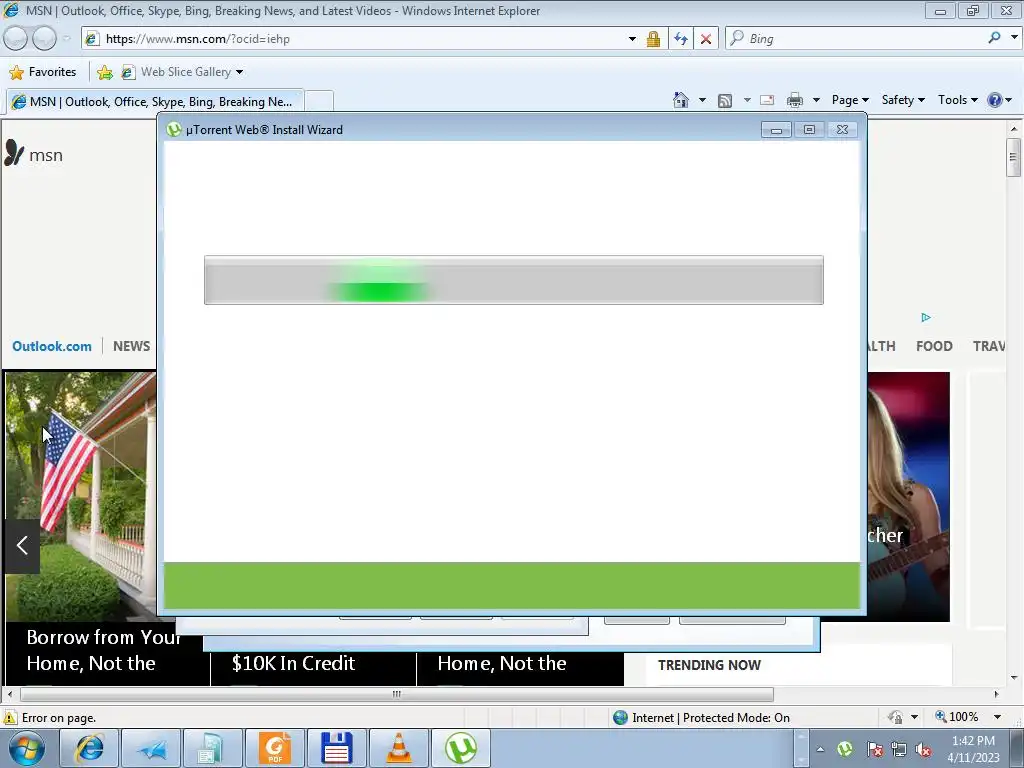Viewport: 1024px width, 768px height.
Task: Expand the print options dropdown arrow
Action: coord(816,101)
